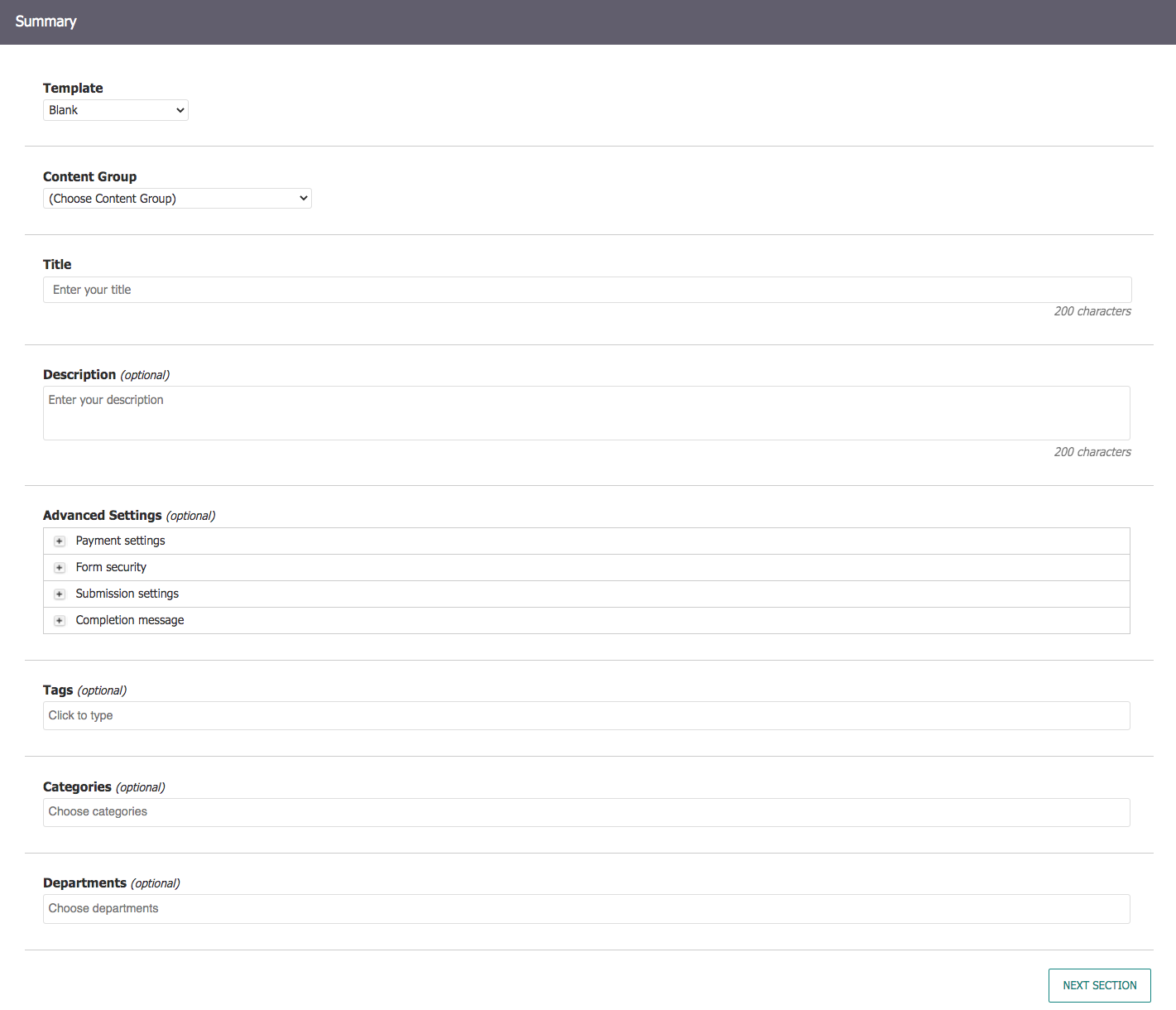Open the Content Group dropdown
The height and width of the screenshot is (1010, 1176).
click(x=177, y=198)
